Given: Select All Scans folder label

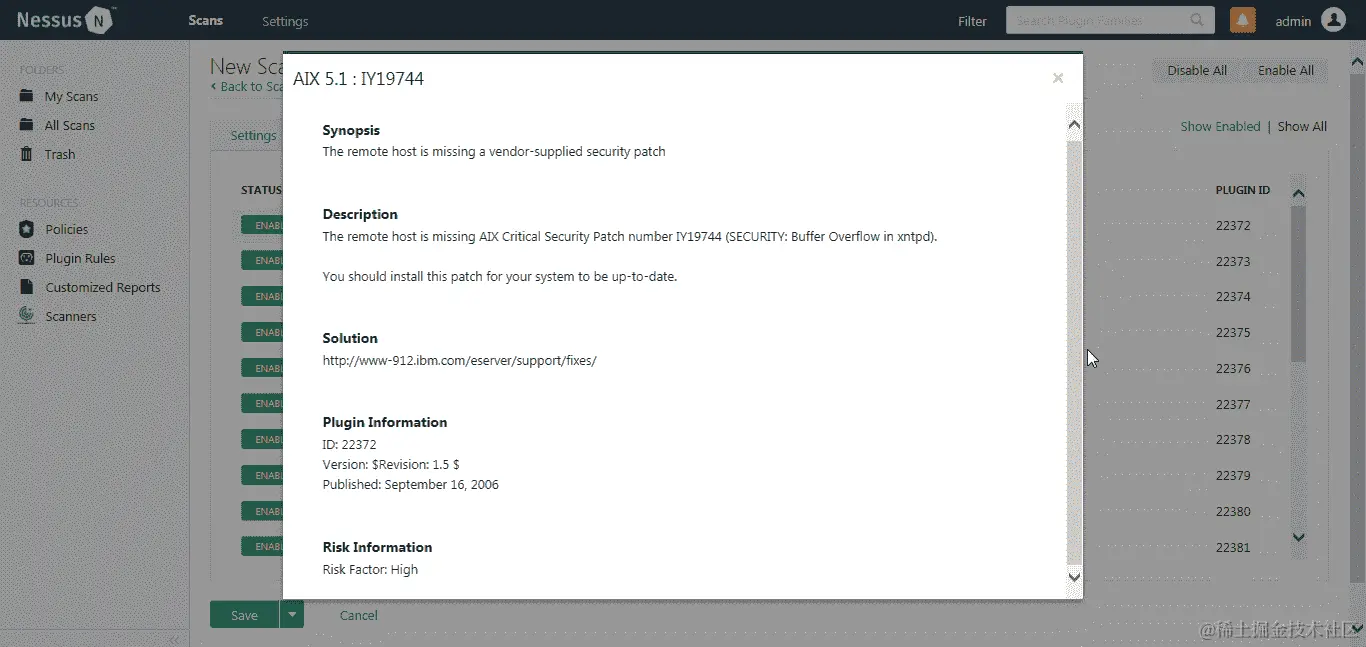Looking at the screenshot, I should 70,126.
